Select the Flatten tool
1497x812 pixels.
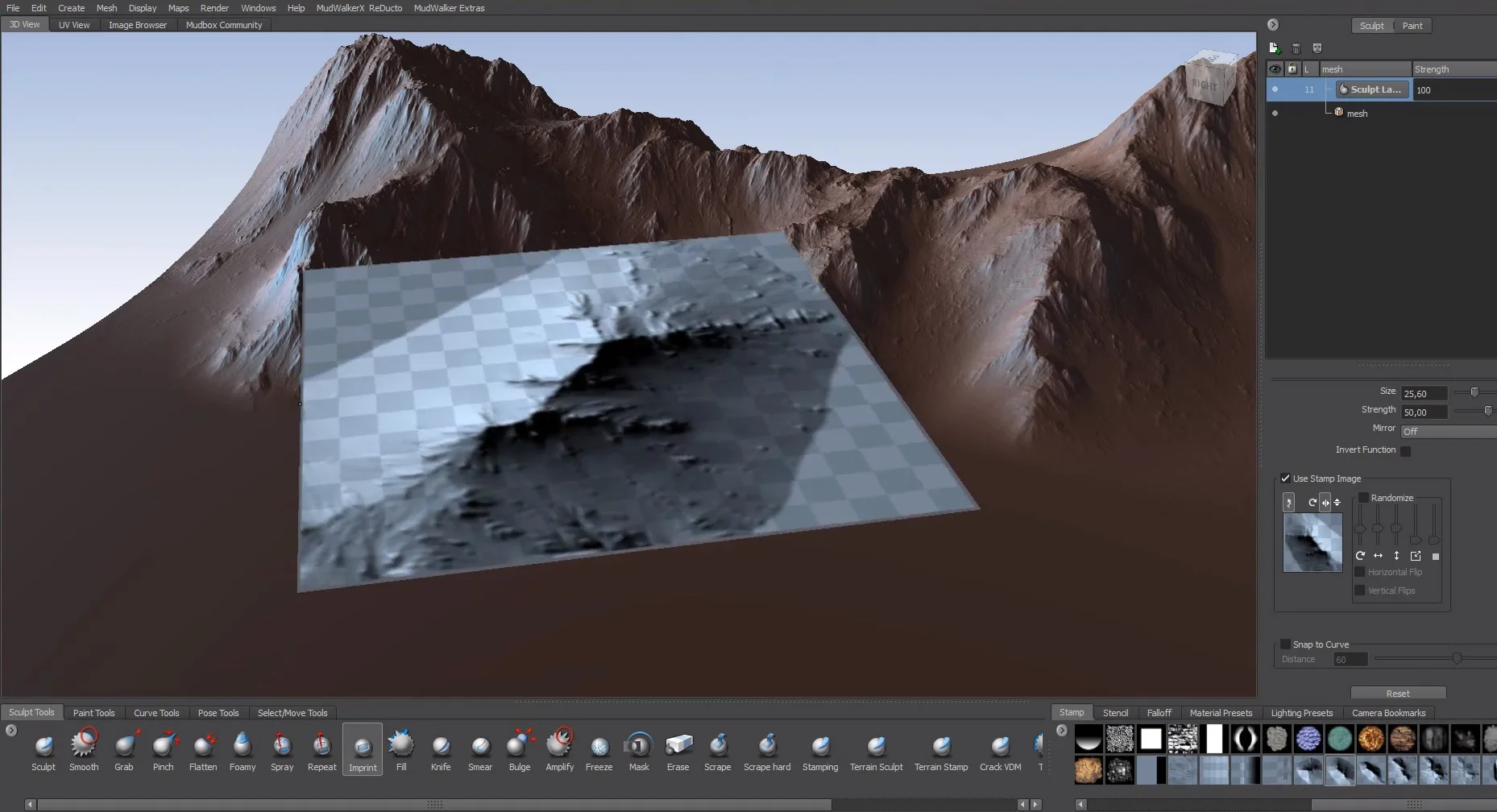coord(203,751)
